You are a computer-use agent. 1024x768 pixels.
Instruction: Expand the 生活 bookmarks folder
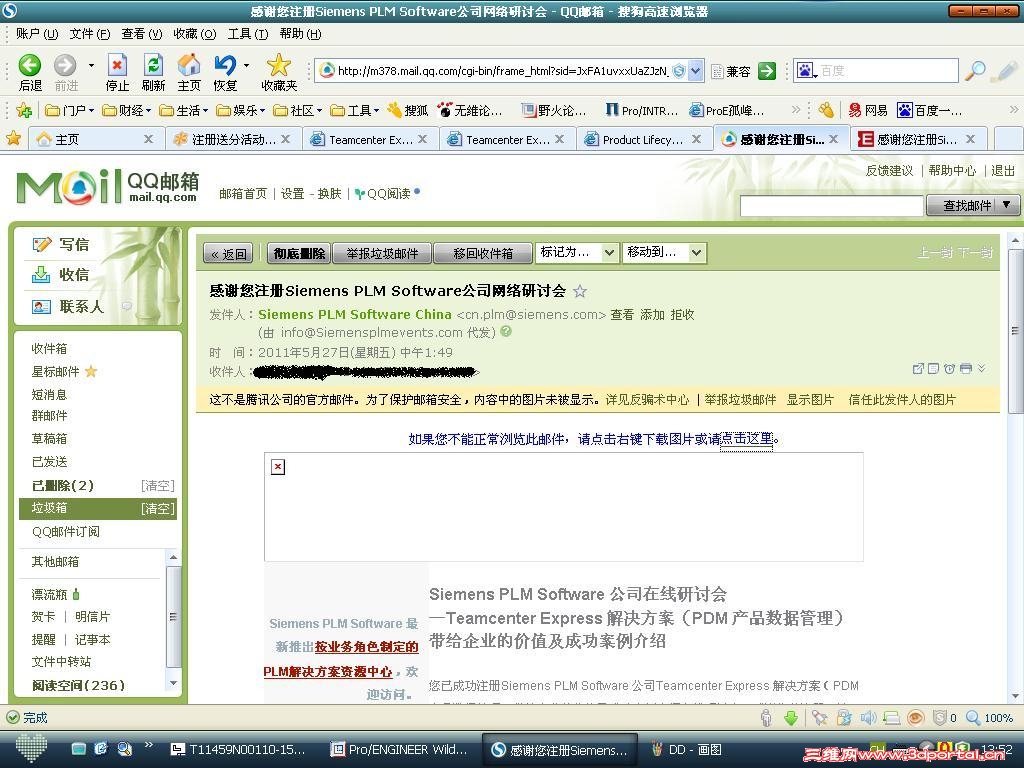coord(184,110)
